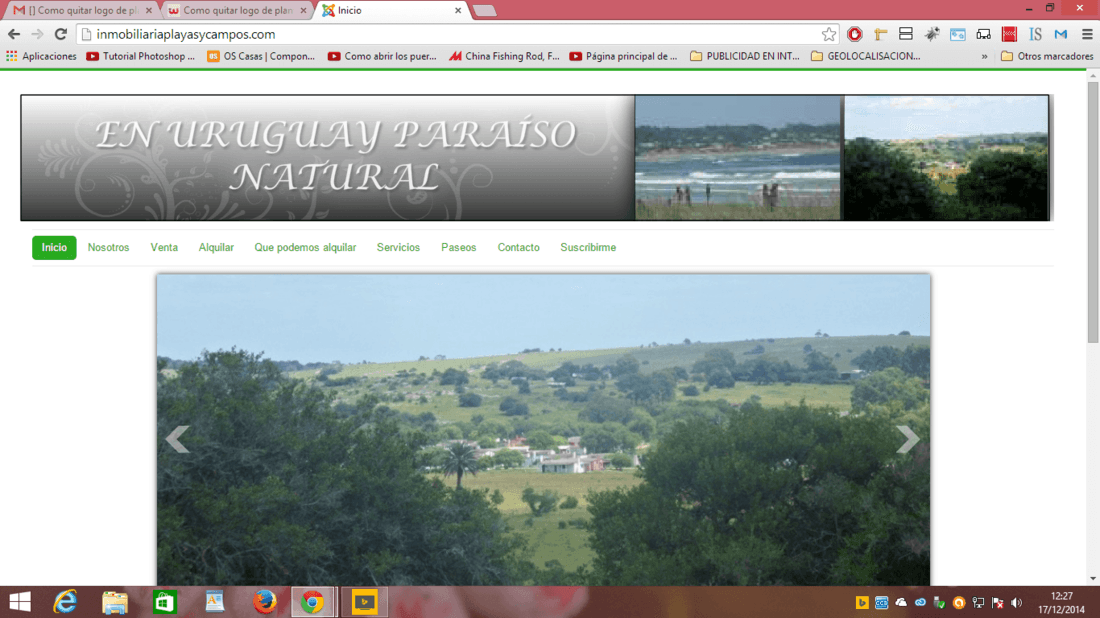Open the Windows Store taskbar icon
This screenshot has width=1100, height=618.
(164, 602)
